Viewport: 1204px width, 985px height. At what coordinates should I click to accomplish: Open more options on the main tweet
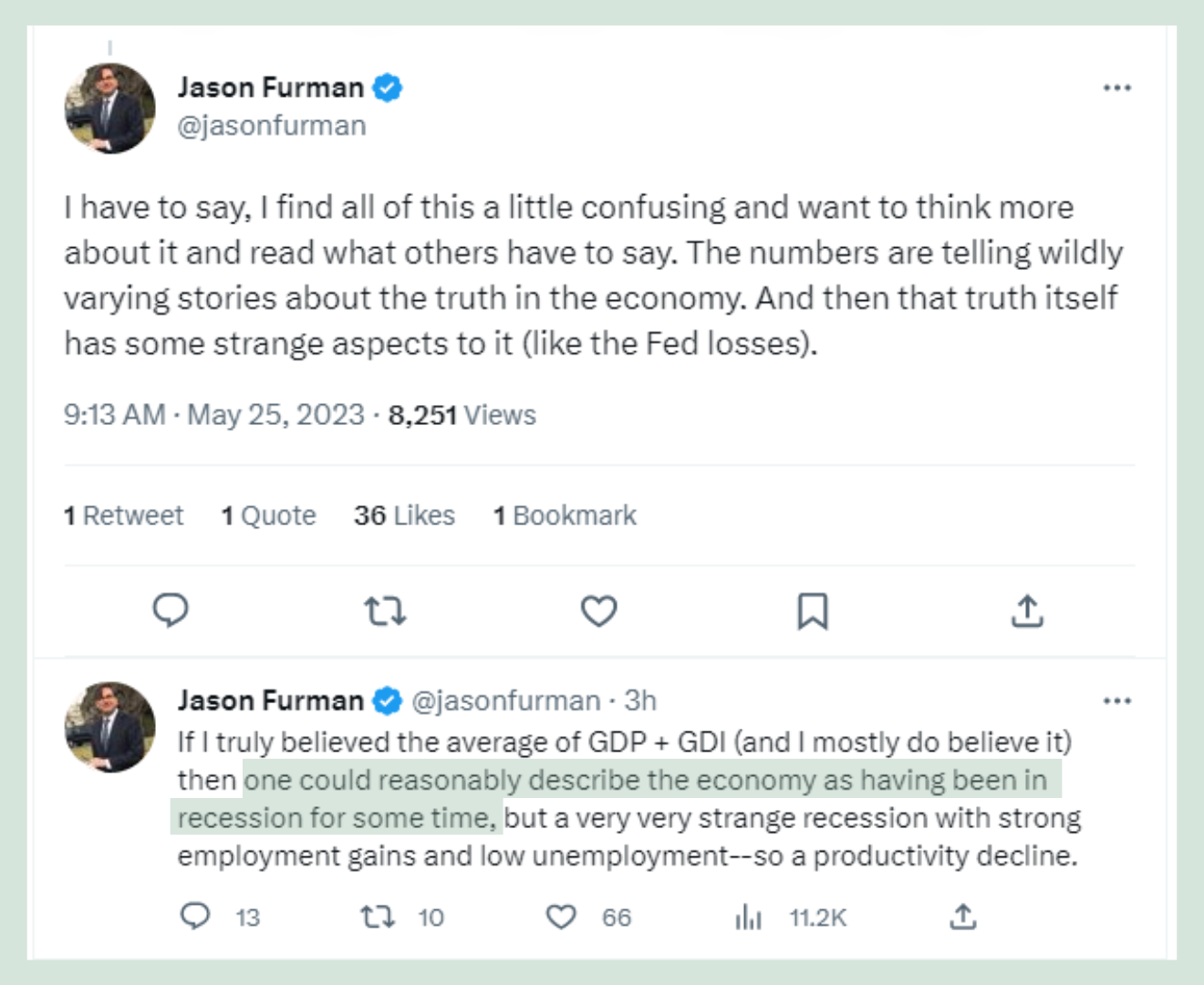click(x=1116, y=88)
